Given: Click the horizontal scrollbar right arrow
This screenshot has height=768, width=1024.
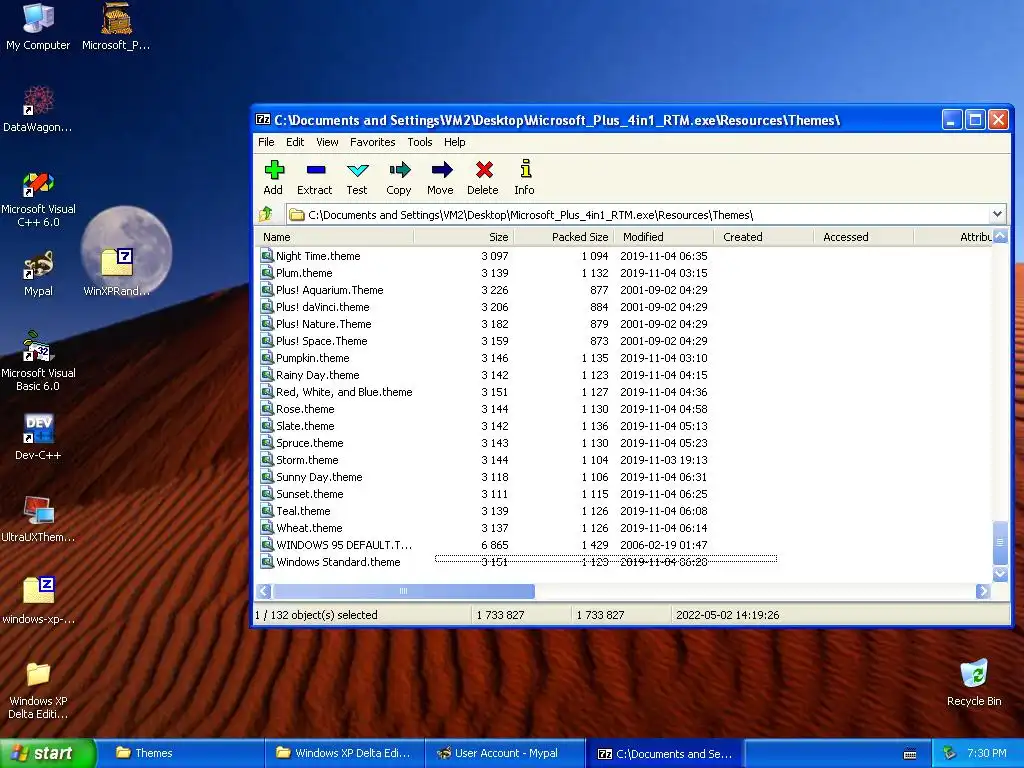Looking at the screenshot, I should (x=983, y=591).
